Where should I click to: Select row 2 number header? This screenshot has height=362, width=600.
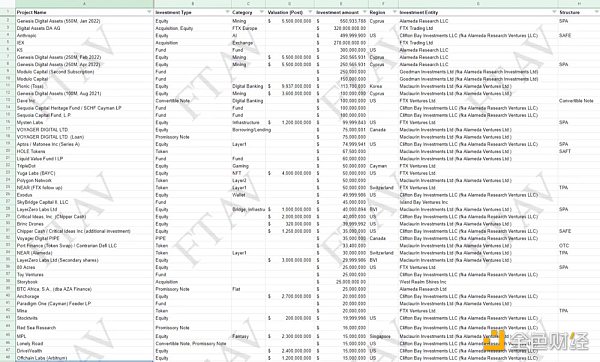point(8,20)
